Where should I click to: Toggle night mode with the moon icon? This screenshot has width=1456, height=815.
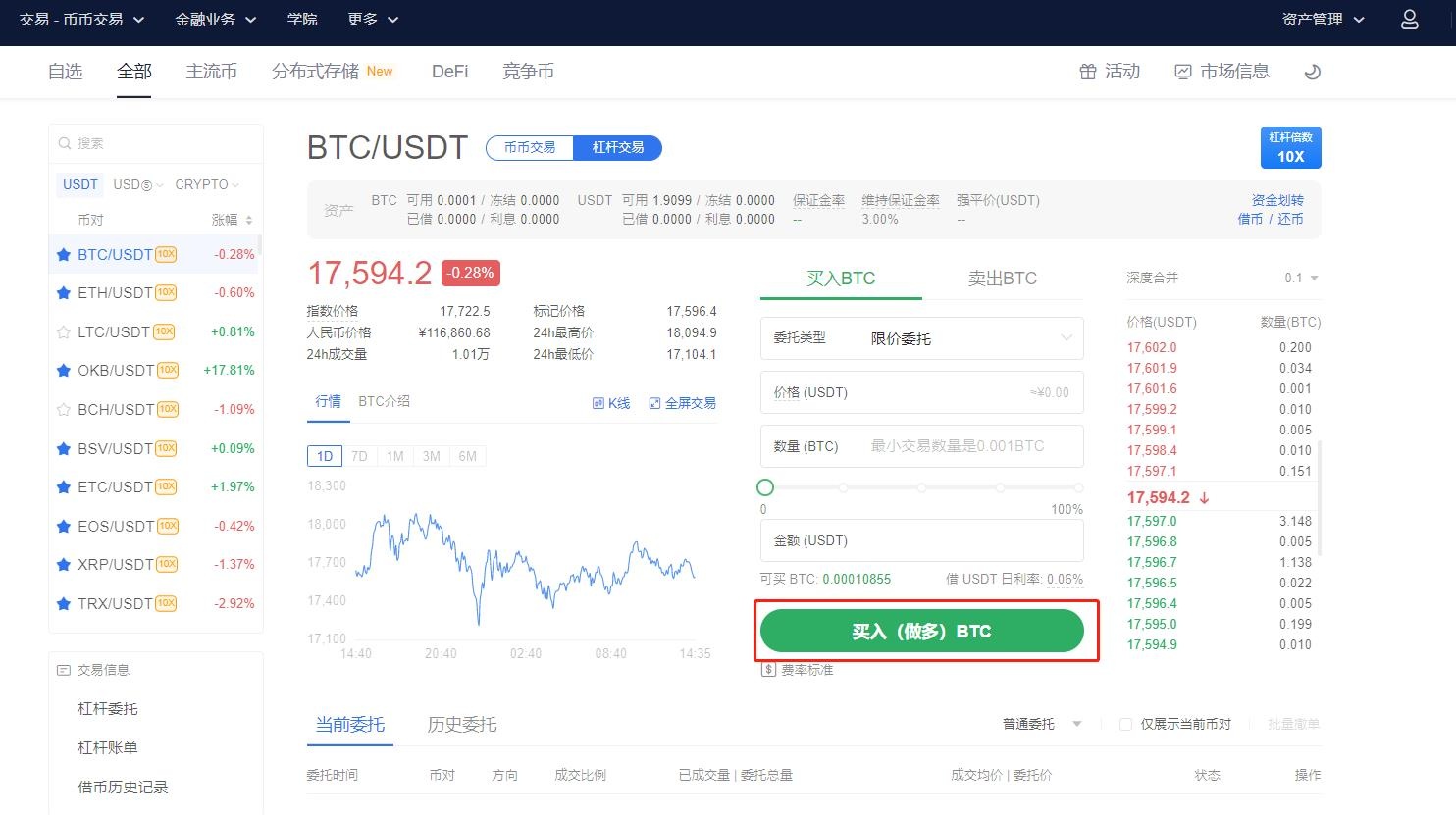click(1312, 72)
